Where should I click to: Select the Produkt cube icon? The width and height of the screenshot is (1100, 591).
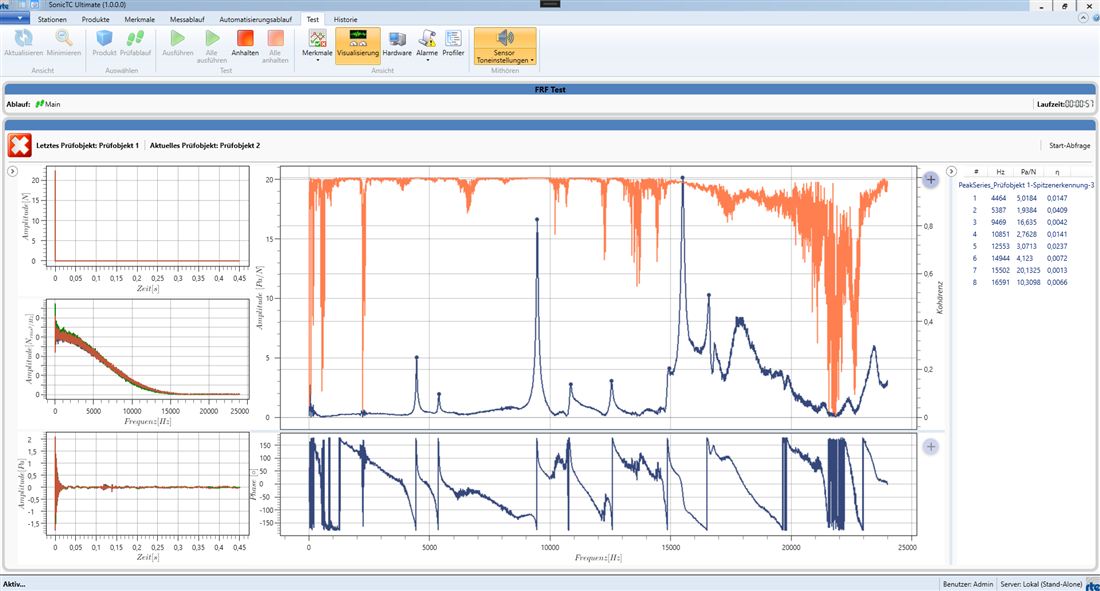(x=105, y=39)
